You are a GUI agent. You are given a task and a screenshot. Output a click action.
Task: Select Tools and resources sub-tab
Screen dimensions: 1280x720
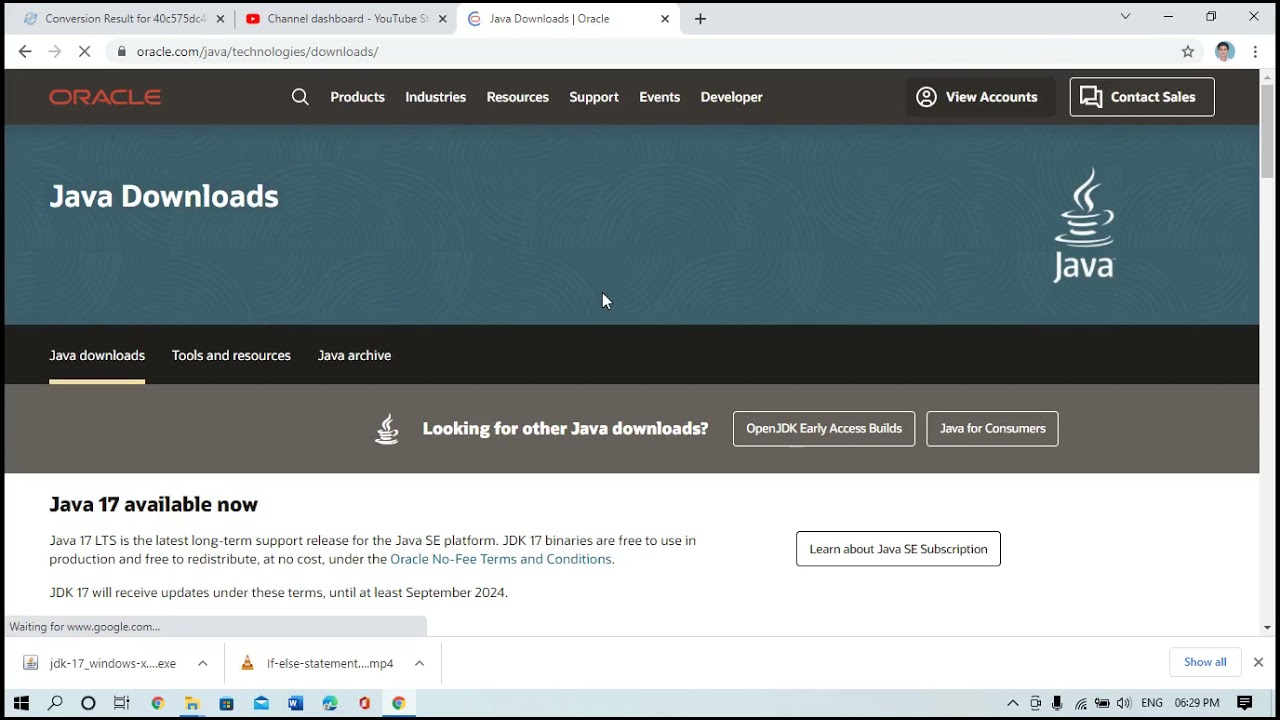(x=231, y=355)
